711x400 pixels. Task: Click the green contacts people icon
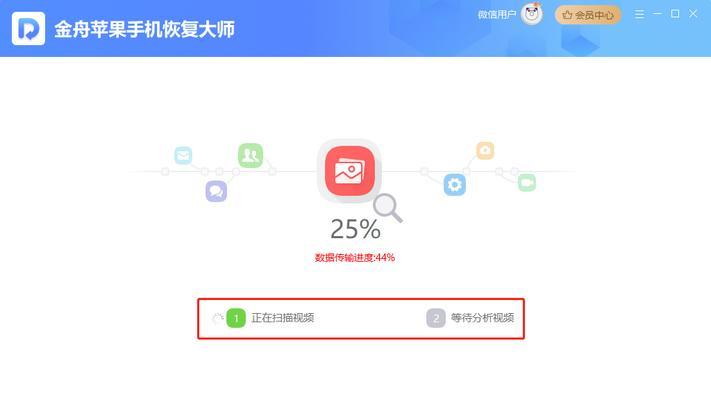[250, 156]
